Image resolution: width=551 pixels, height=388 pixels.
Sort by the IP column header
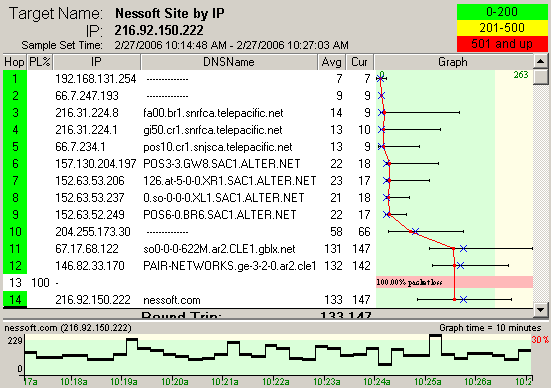pyautogui.click(x=97, y=62)
